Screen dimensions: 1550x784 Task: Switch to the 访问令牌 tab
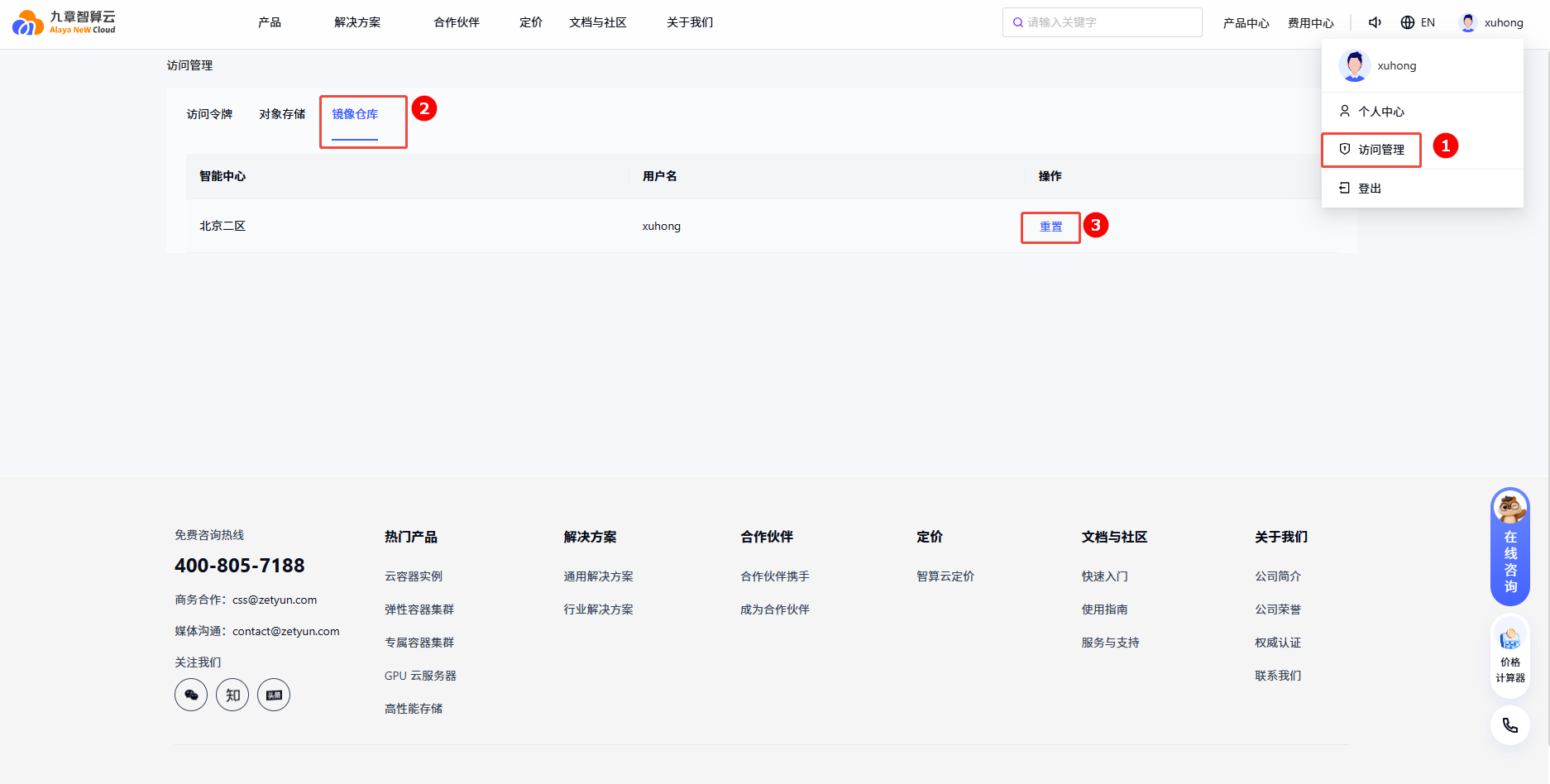[209, 114]
